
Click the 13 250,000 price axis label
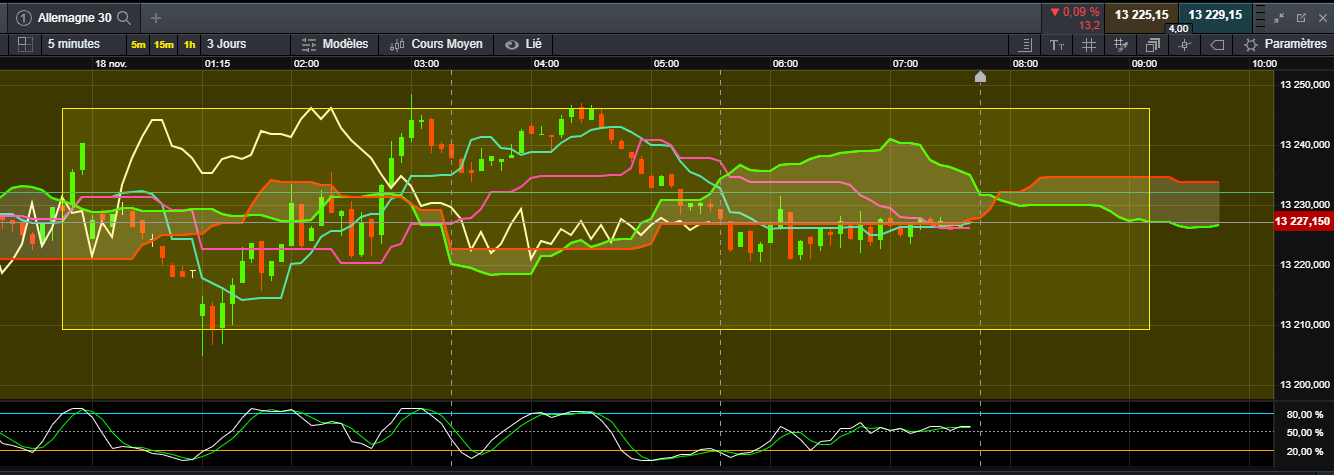[x=1305, y=85]
